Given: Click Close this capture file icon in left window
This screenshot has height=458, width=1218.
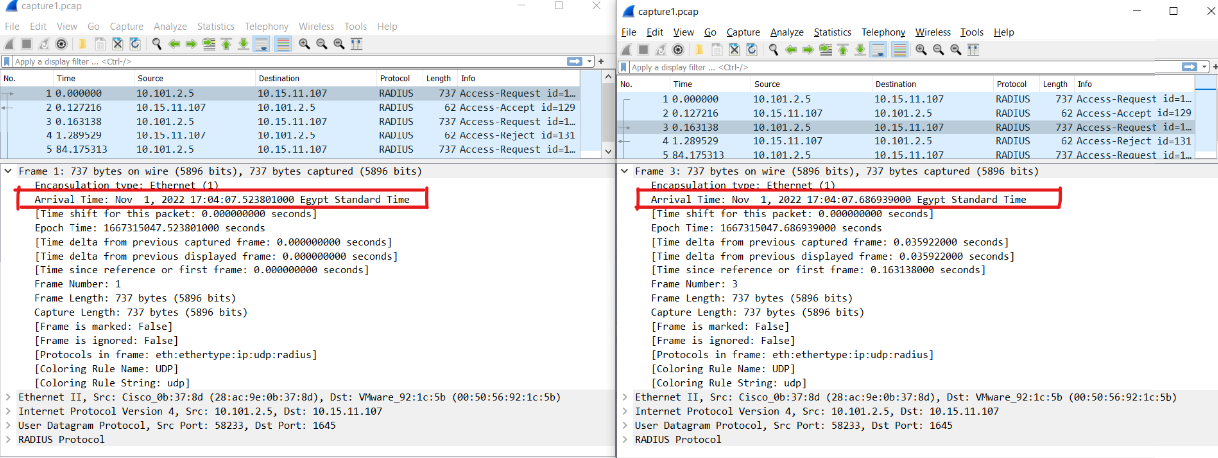Looking at the screenshot, I should pos(118,44).
